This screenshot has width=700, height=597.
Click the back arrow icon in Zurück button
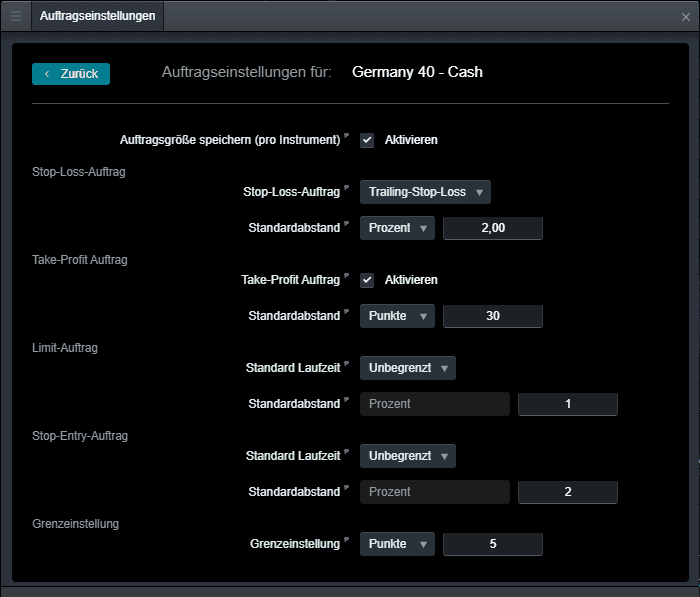[47, 74]
